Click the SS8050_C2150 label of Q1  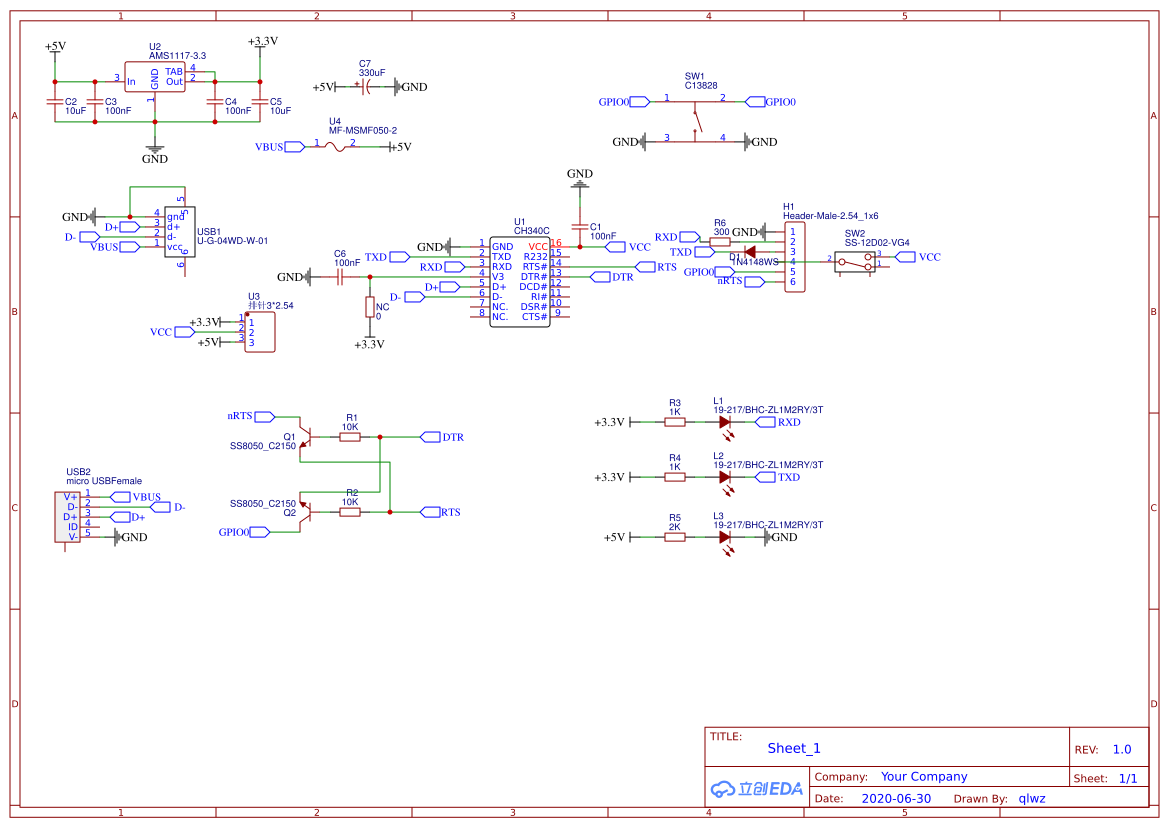point(262,446)
